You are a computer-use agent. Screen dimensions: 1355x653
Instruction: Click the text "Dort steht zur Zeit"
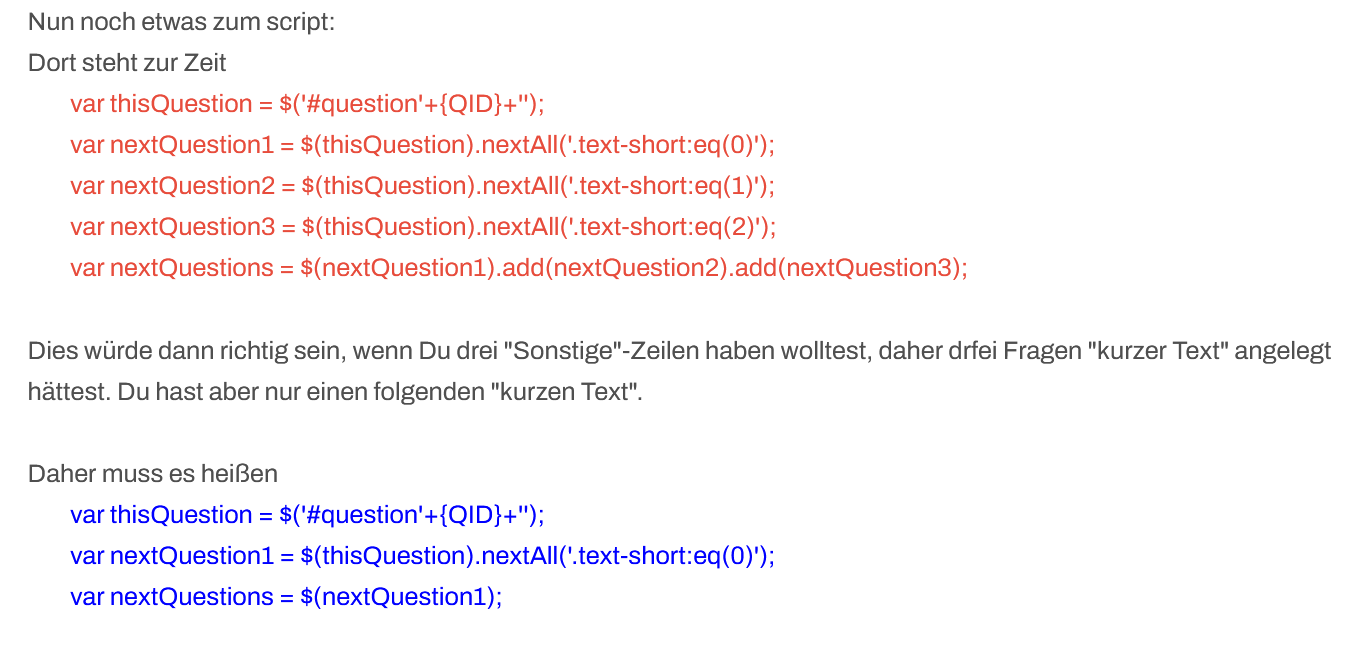tap(127, 63)
